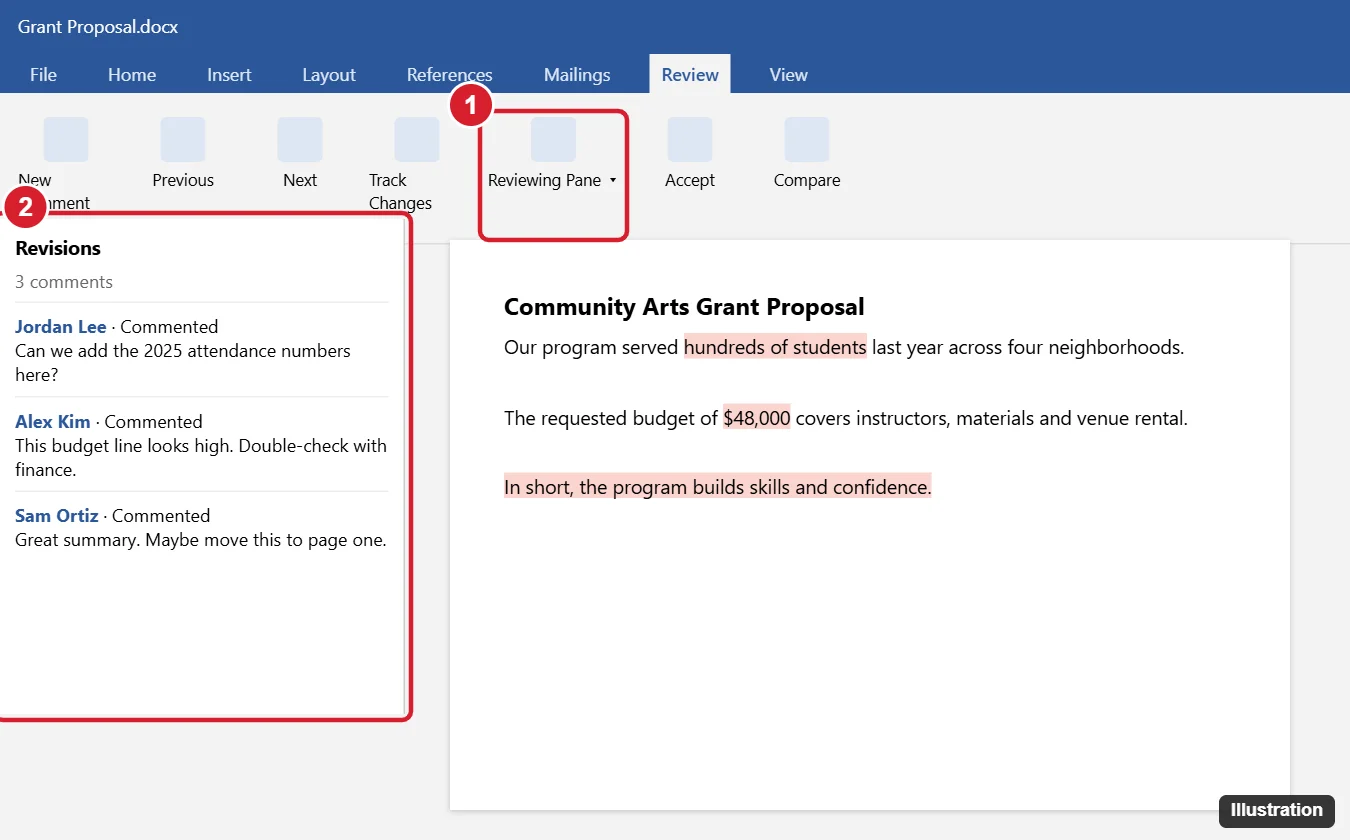Switch to the Layout tab
The width and height of the screenshot is (1350, 840).
(329, 74)
